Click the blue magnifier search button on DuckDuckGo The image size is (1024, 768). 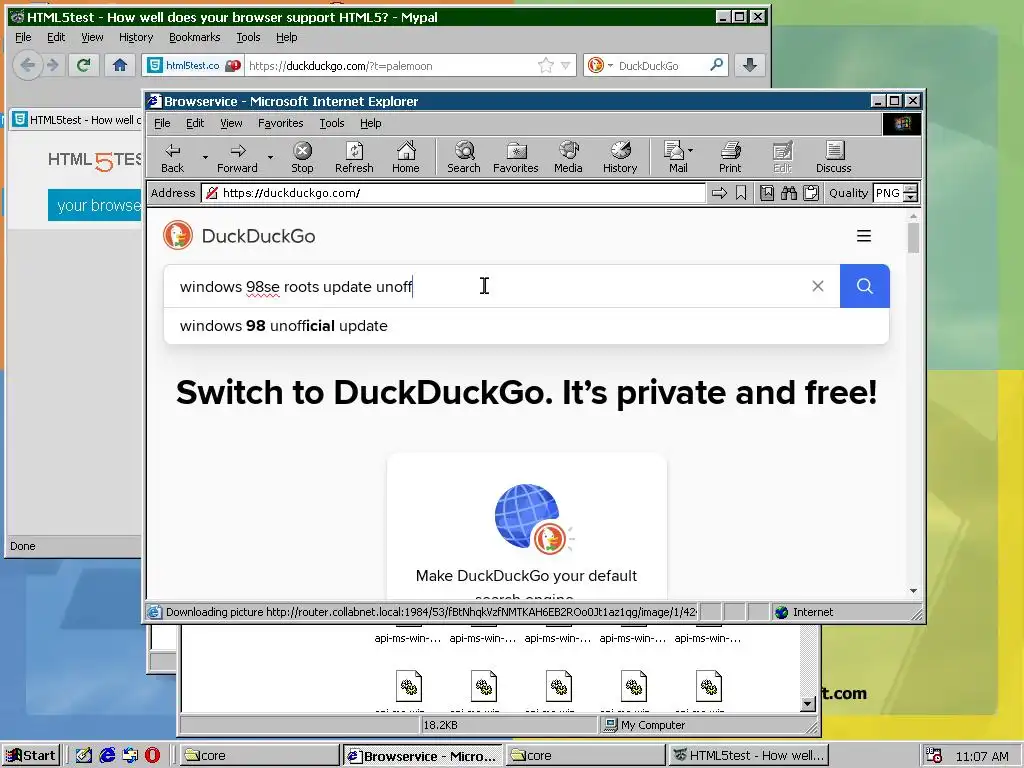(x=865, y=286)
